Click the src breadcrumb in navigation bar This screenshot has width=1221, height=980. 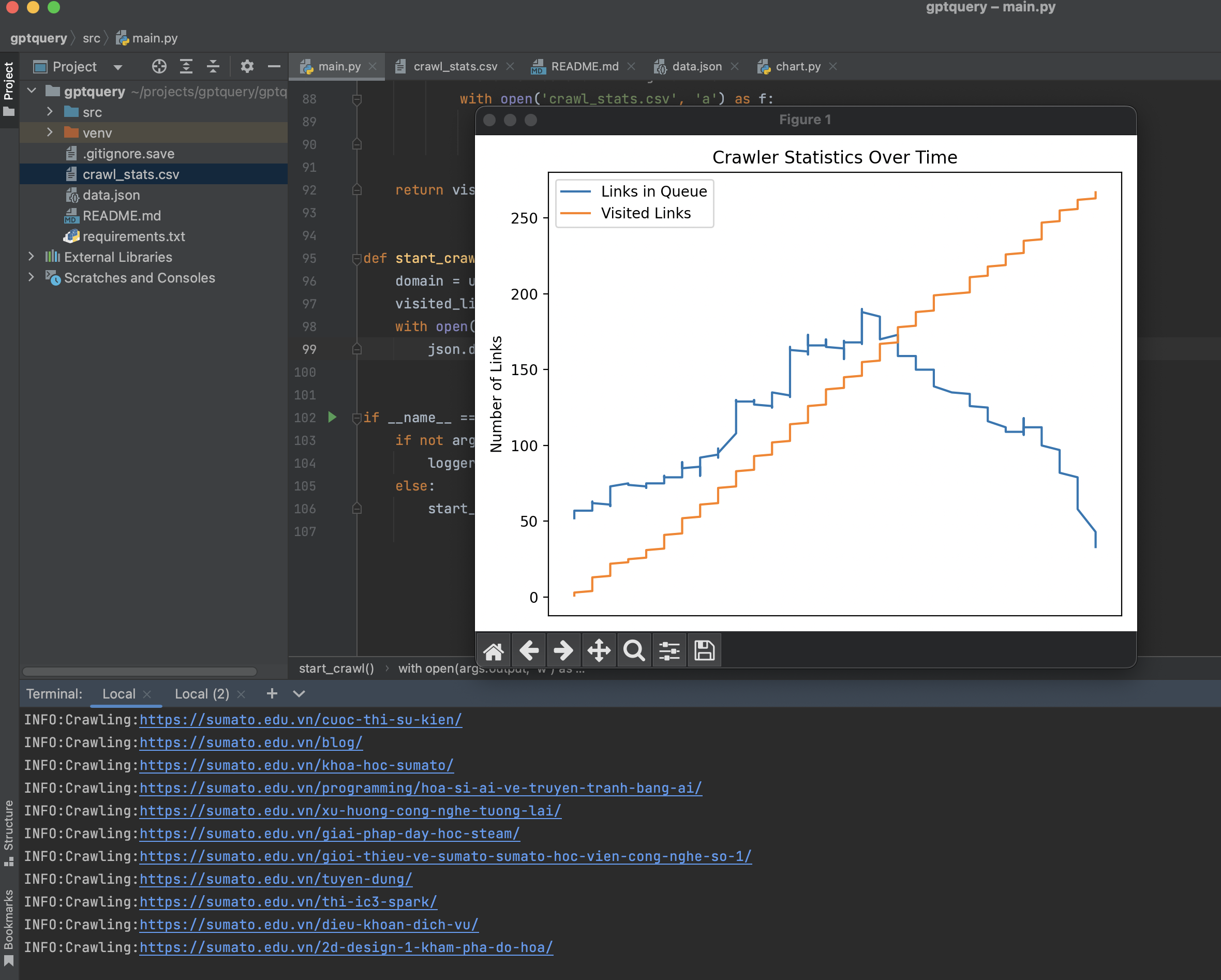(x=91, y=38)
